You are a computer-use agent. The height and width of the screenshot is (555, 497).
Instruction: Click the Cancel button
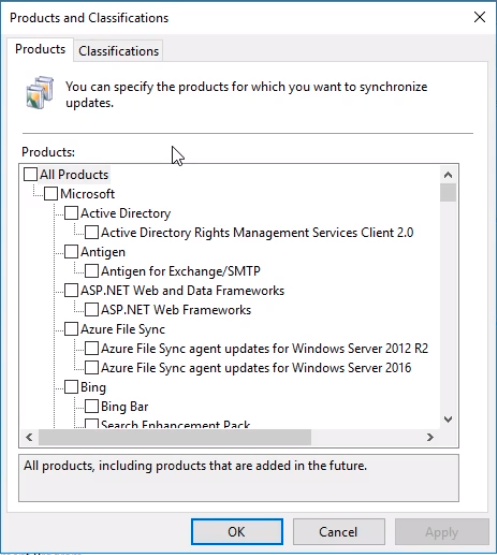coord(338,532)
